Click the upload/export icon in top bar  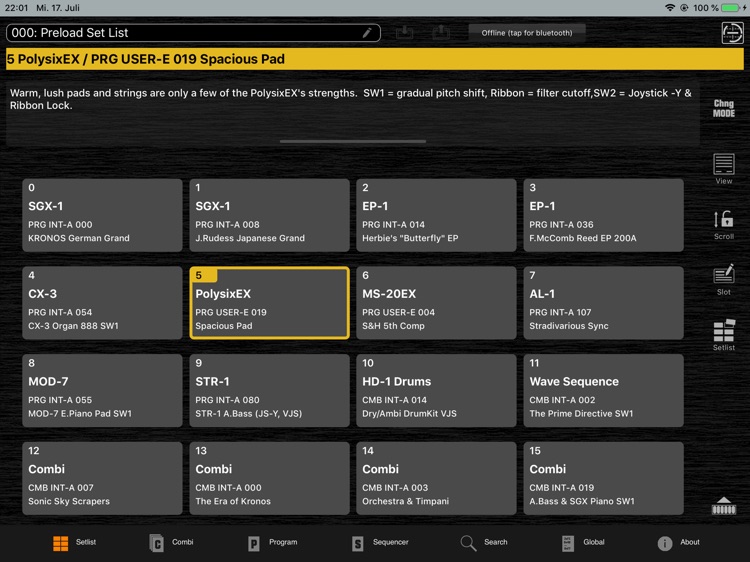tap(441, 33)
